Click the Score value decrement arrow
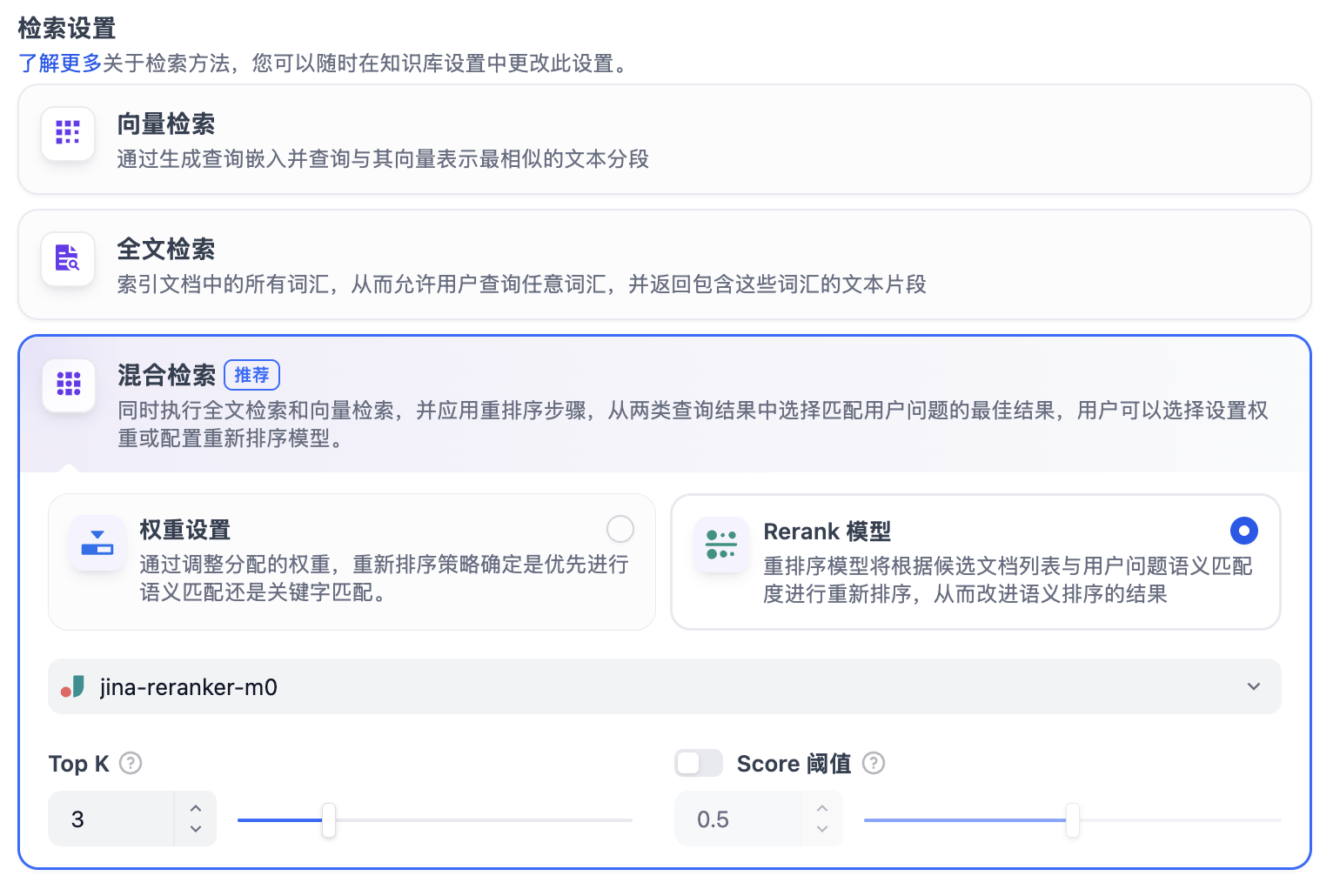Image resolution: width=1333 pixels, height=896 pixels. pyautogui.click(x=821, y=831)
